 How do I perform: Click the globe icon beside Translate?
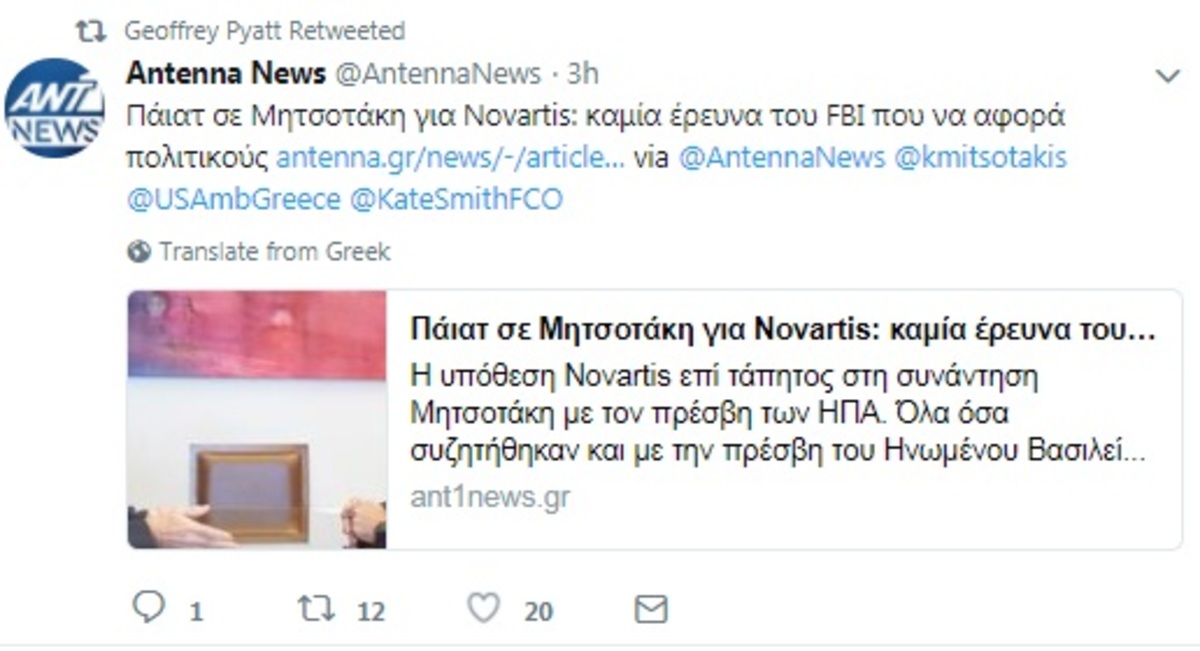point(139,251)
